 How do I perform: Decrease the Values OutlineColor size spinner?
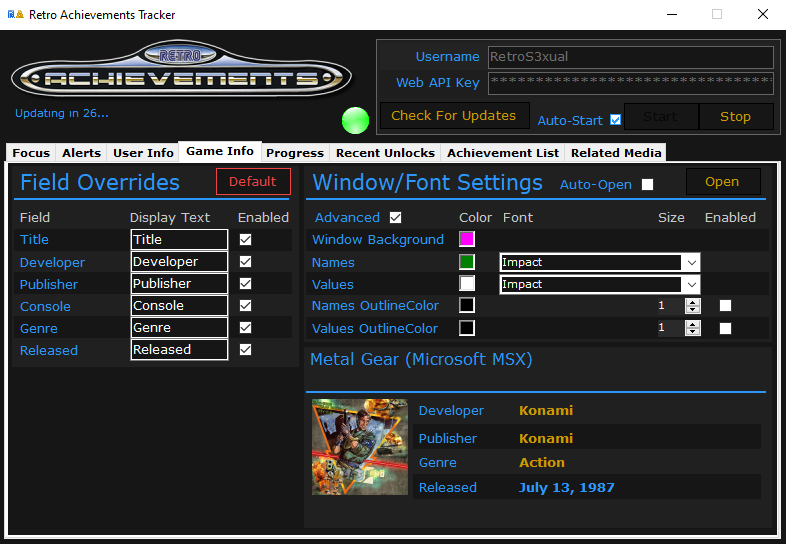pos(693,331)
